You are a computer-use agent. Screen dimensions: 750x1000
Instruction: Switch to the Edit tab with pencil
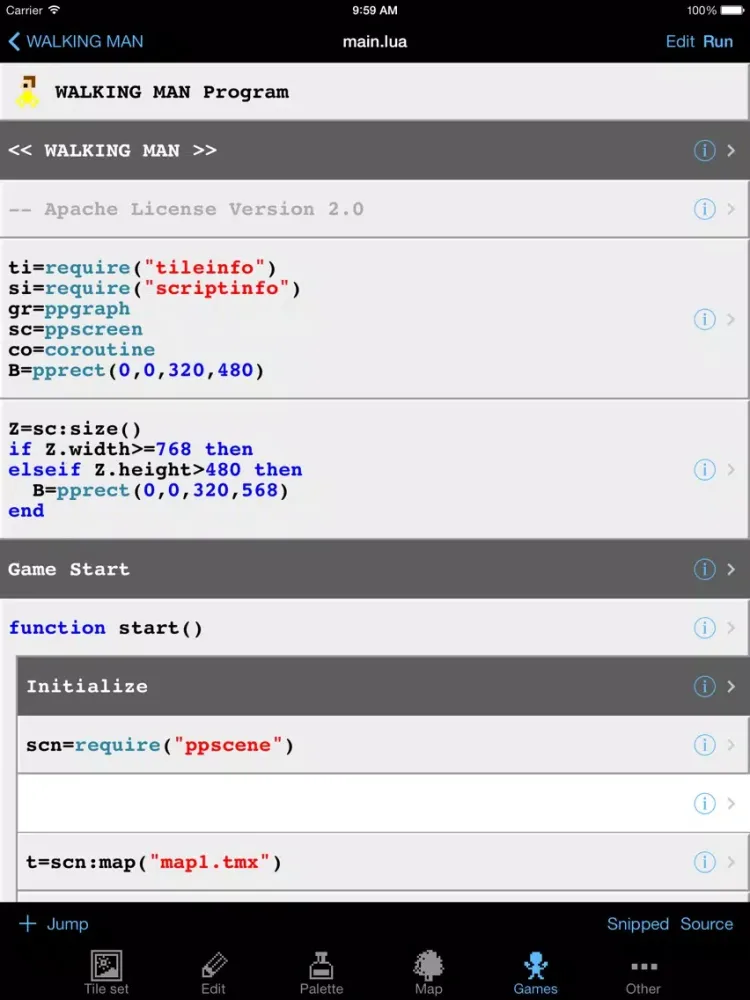click(213, 973)
